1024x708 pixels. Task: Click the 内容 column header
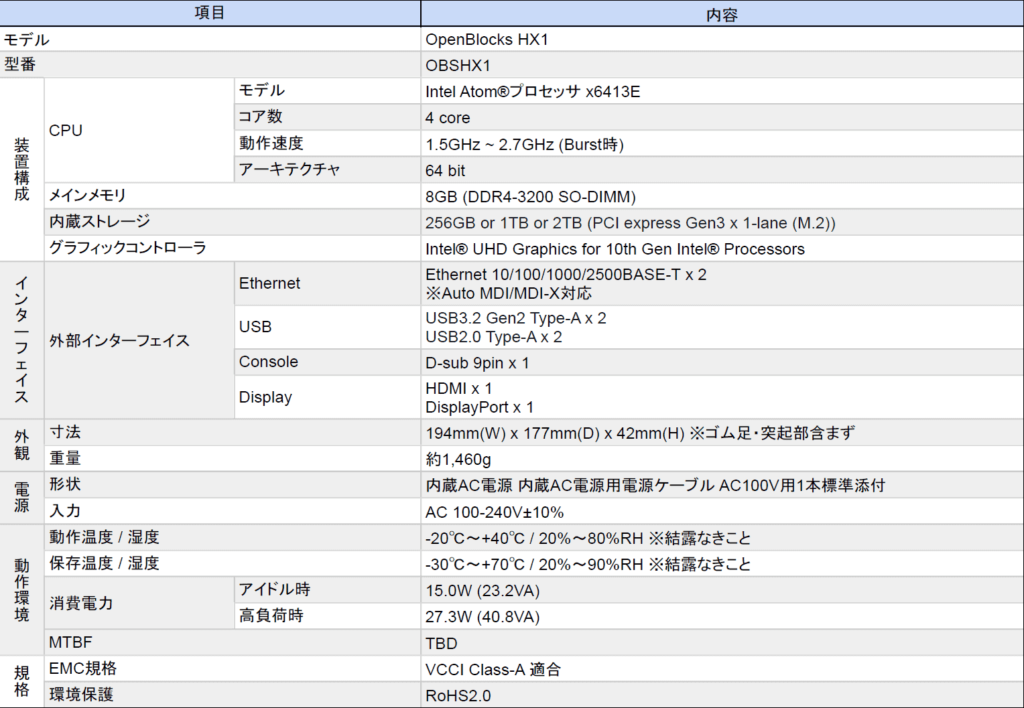click(721, 13)
